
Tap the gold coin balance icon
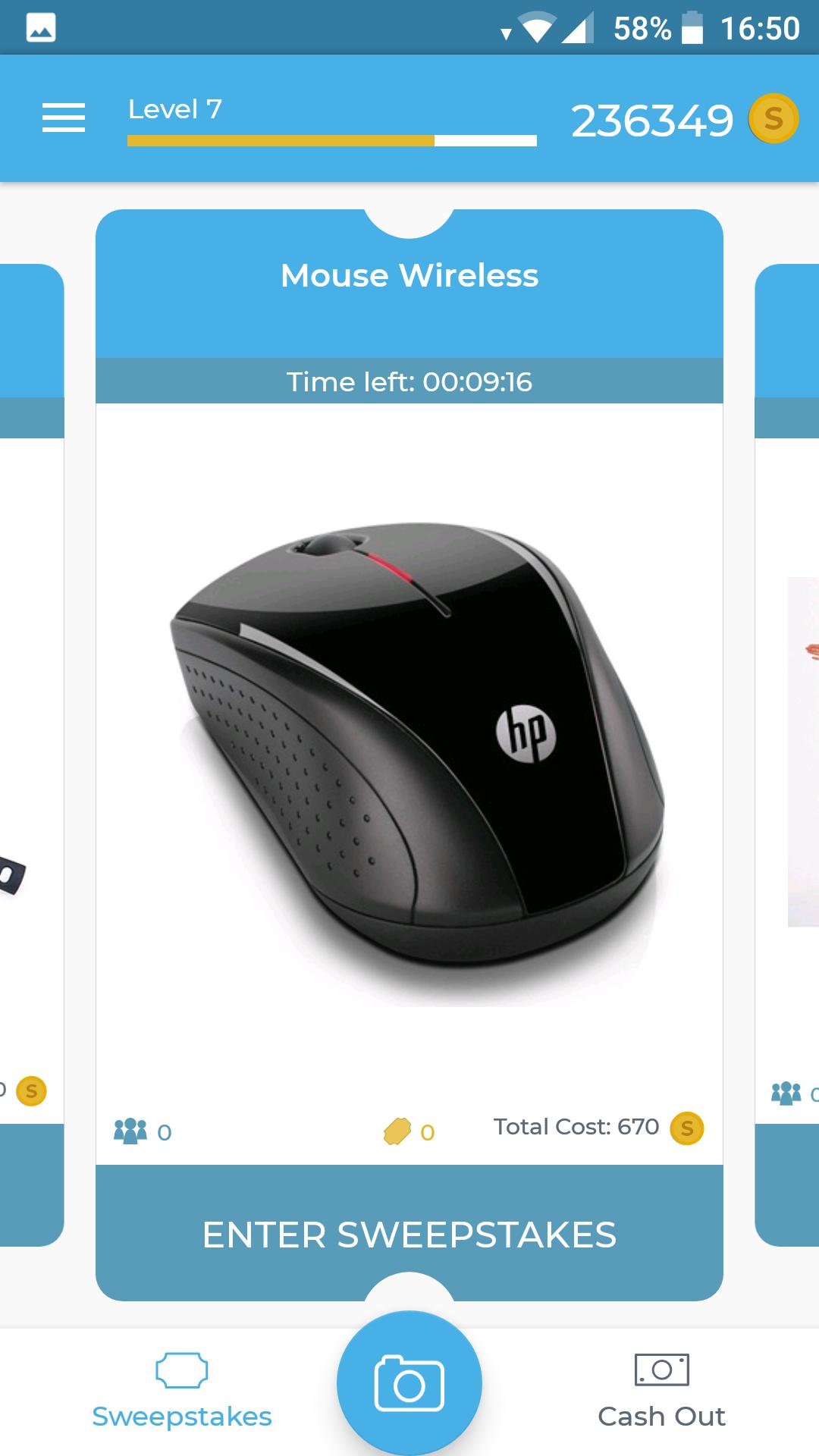(x=773, y=118)
